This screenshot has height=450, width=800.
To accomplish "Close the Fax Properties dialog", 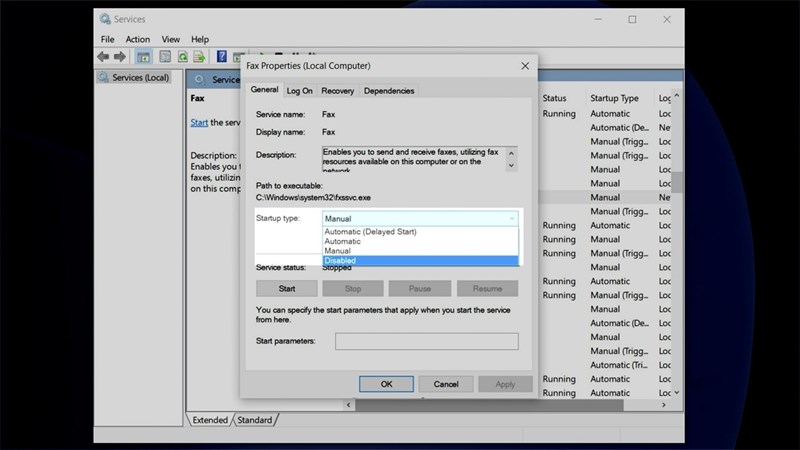I will pos(525,66).
